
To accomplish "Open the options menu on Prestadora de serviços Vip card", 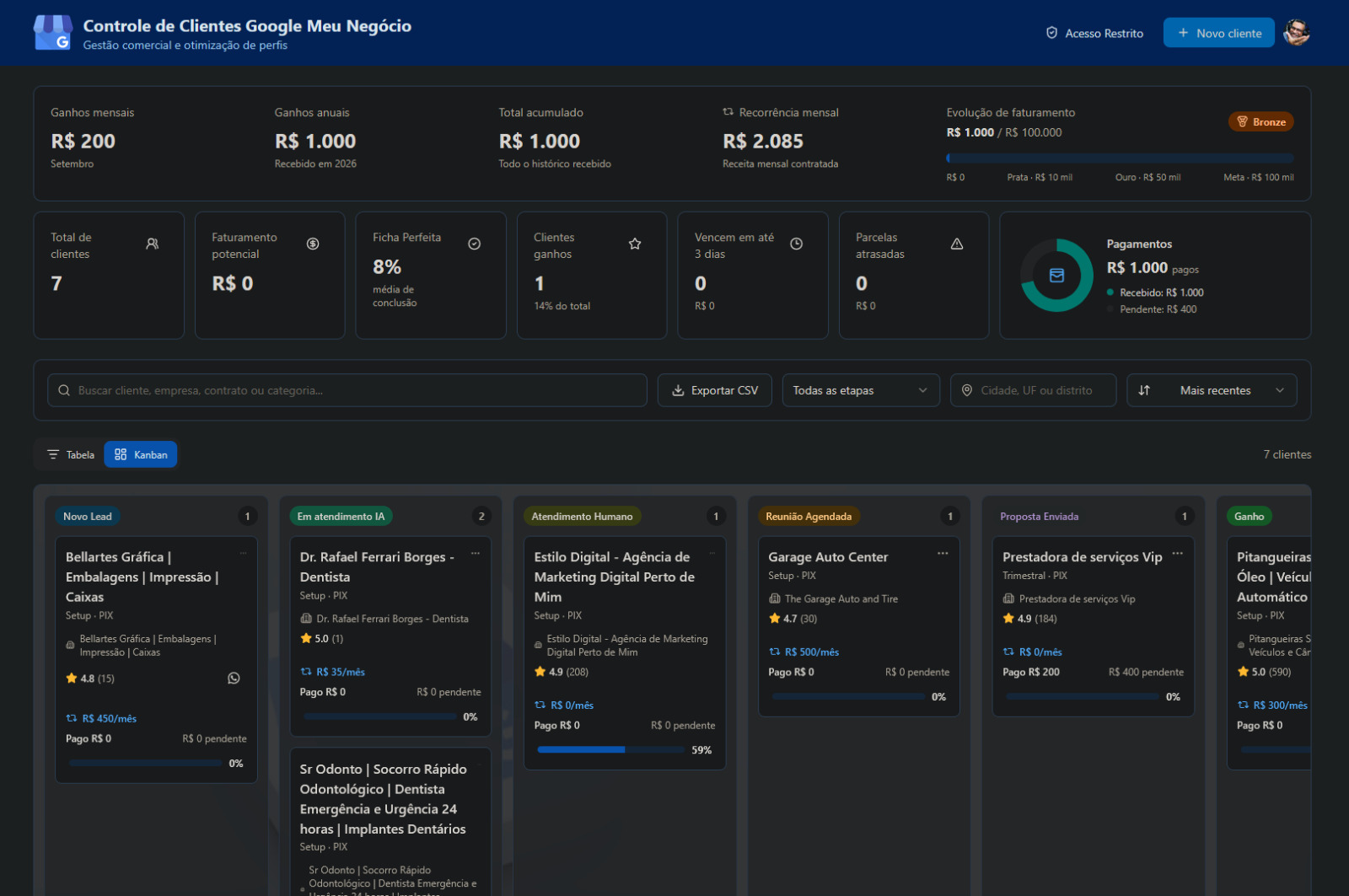I will click(x=1177, y=554).
